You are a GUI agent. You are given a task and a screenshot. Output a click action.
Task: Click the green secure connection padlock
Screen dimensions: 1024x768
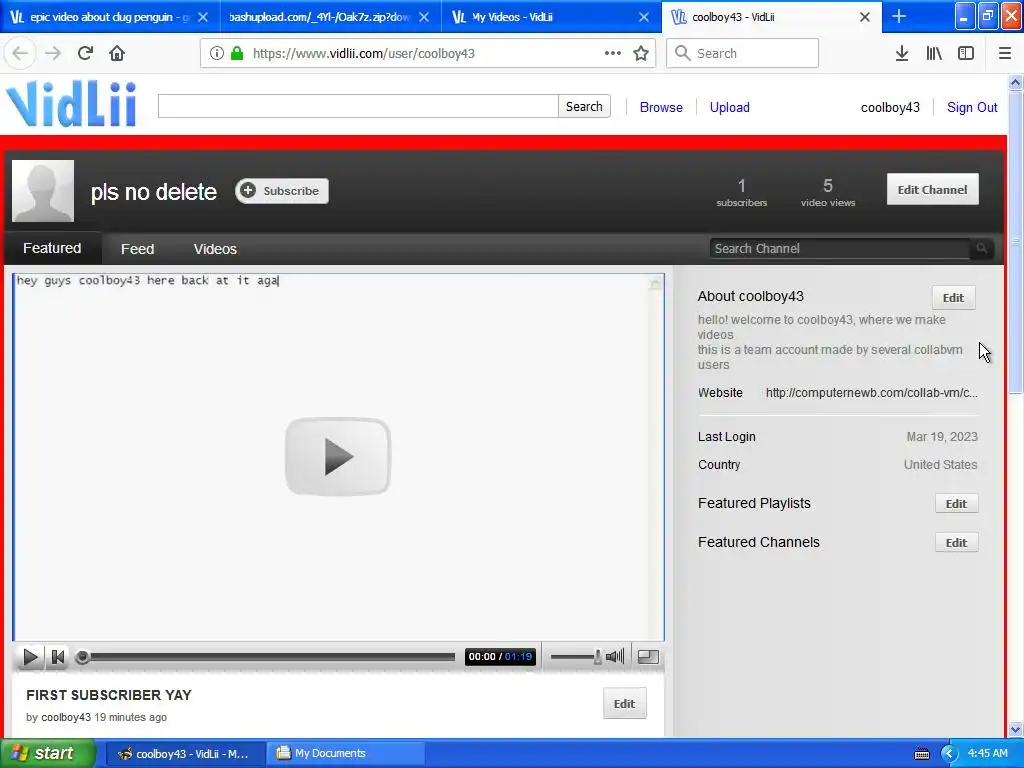pos(236,53)
